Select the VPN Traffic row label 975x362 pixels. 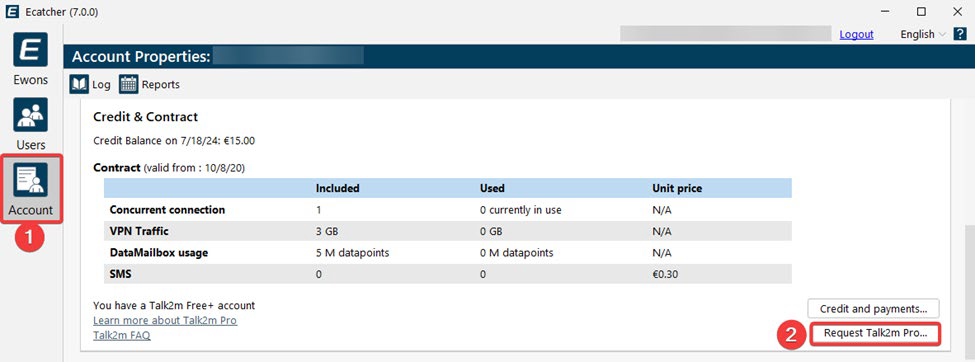pos(139,231)
